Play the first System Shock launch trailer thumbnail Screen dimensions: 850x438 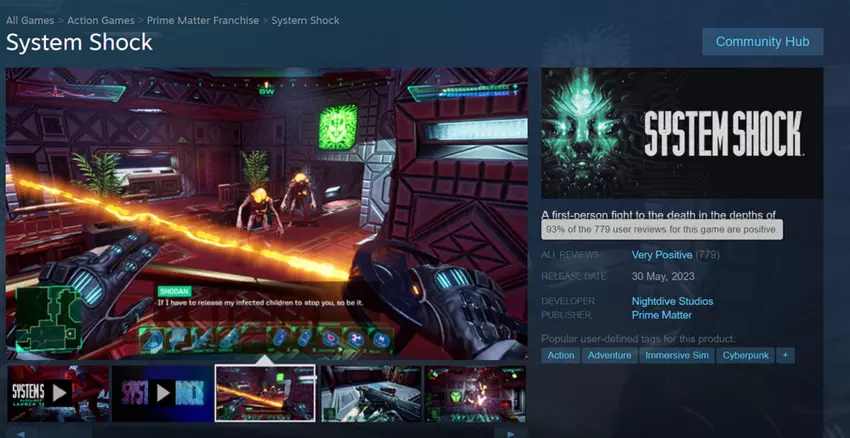click(57, 393)
